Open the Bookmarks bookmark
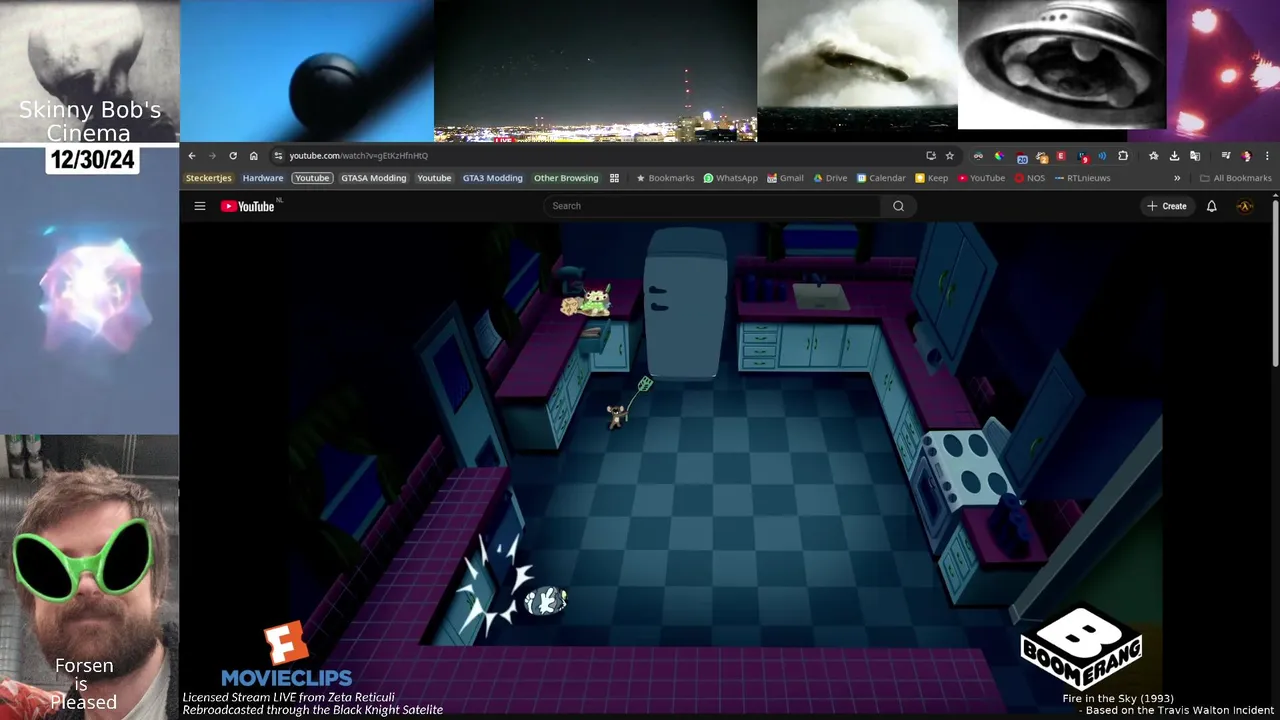This screenshot has height=720, width=1280. click(x=665, y=178)
